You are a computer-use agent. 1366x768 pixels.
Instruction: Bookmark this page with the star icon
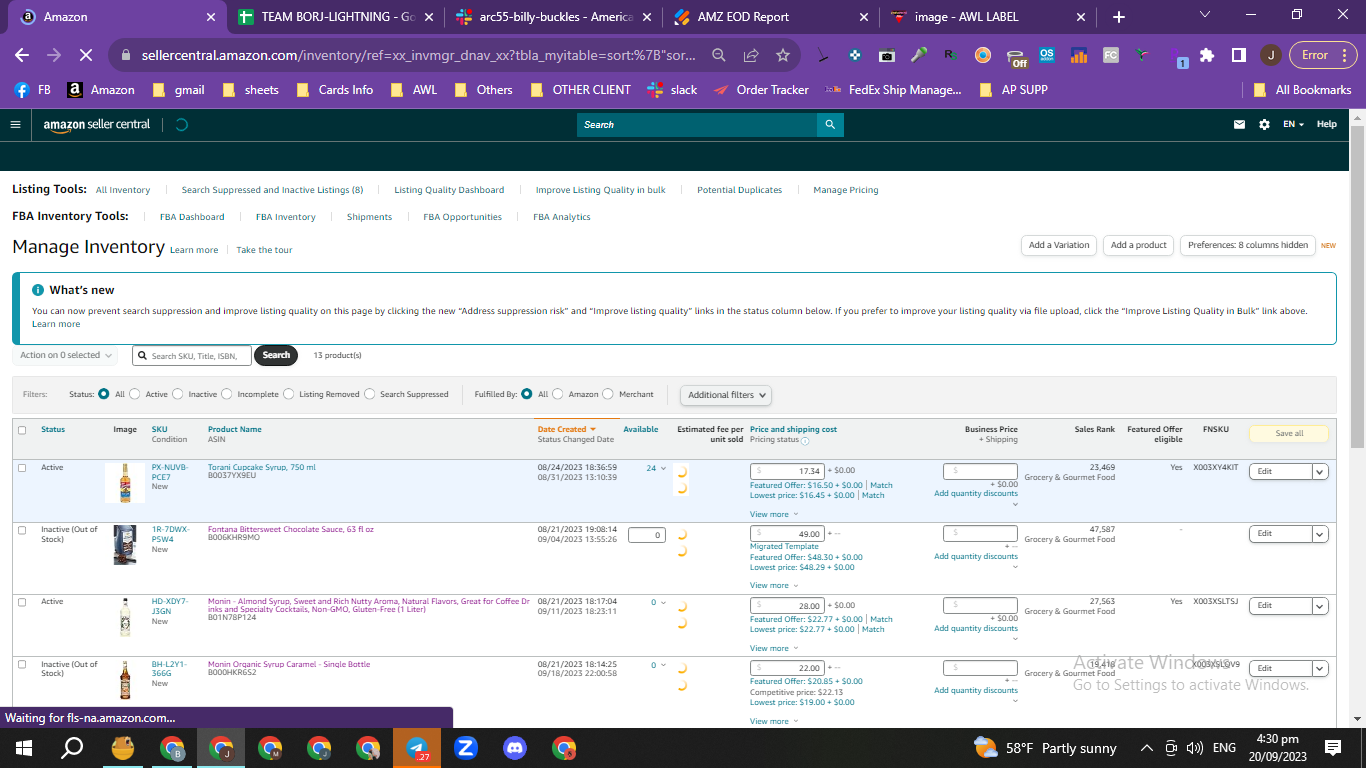[x=783, y=55]
